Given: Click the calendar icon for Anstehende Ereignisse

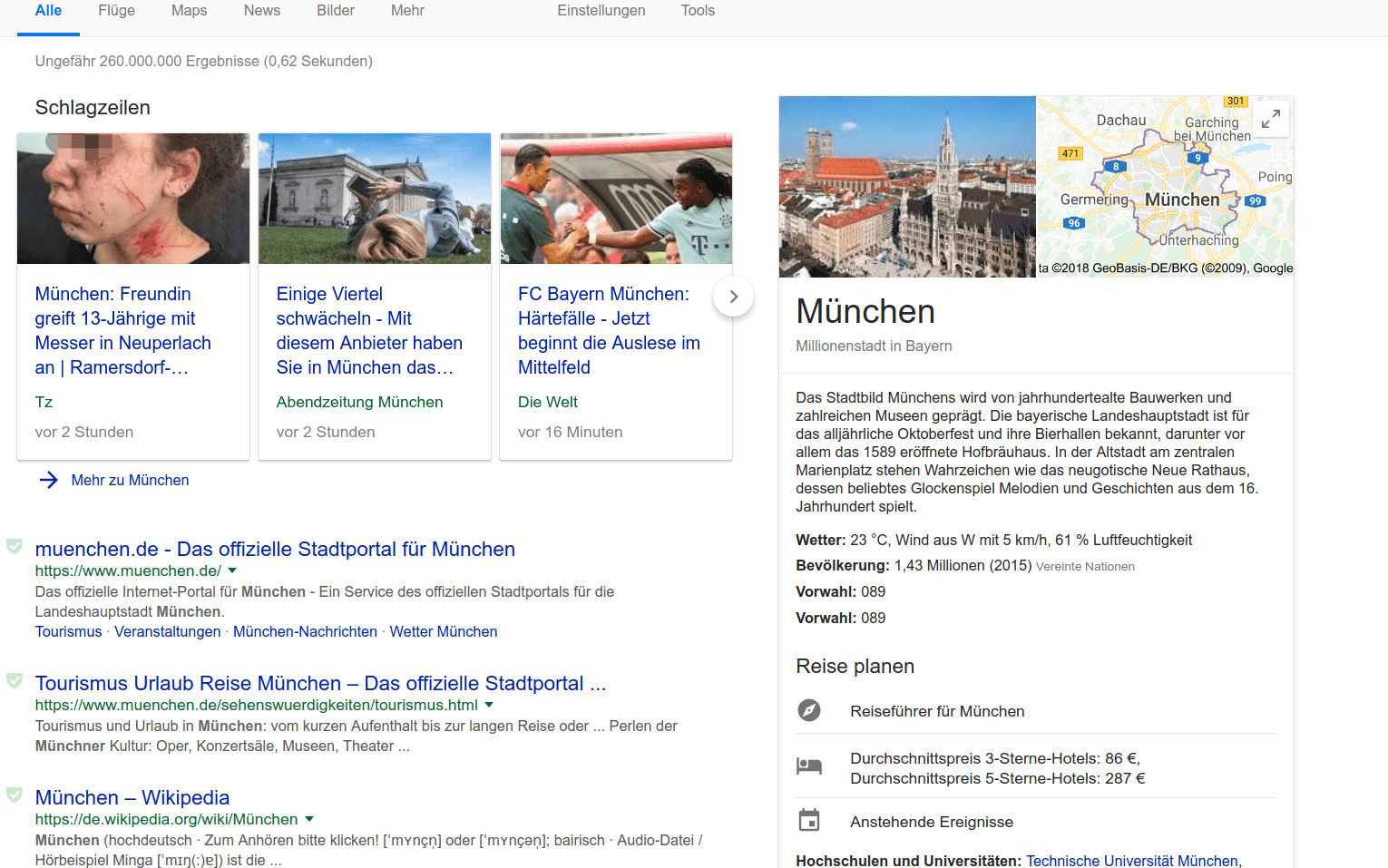Looking at the screenshot, I should 809,820.
